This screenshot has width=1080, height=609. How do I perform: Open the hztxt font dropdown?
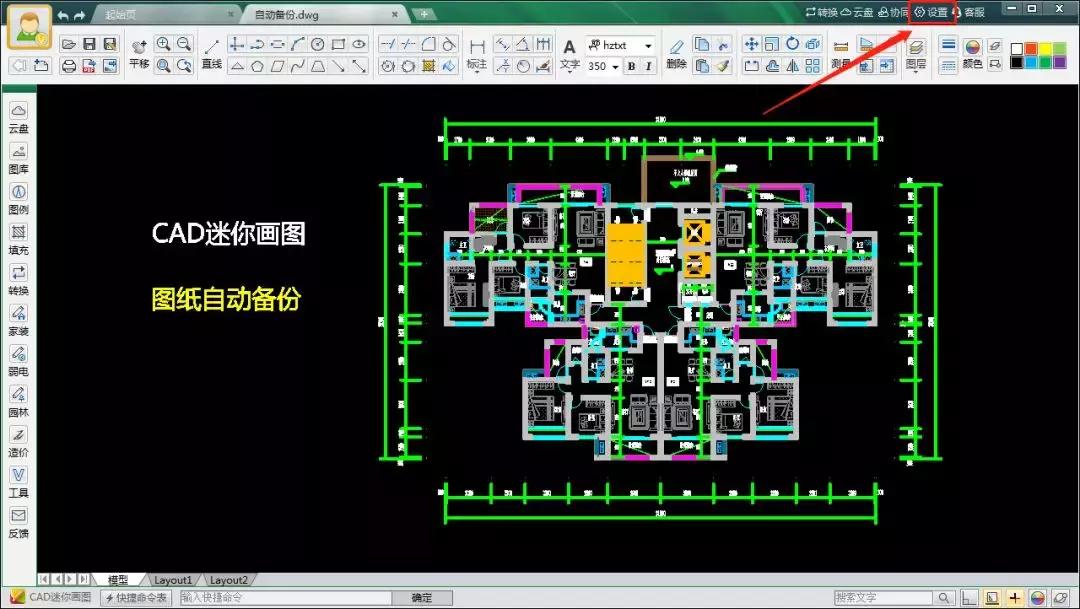tap(648, 45)
